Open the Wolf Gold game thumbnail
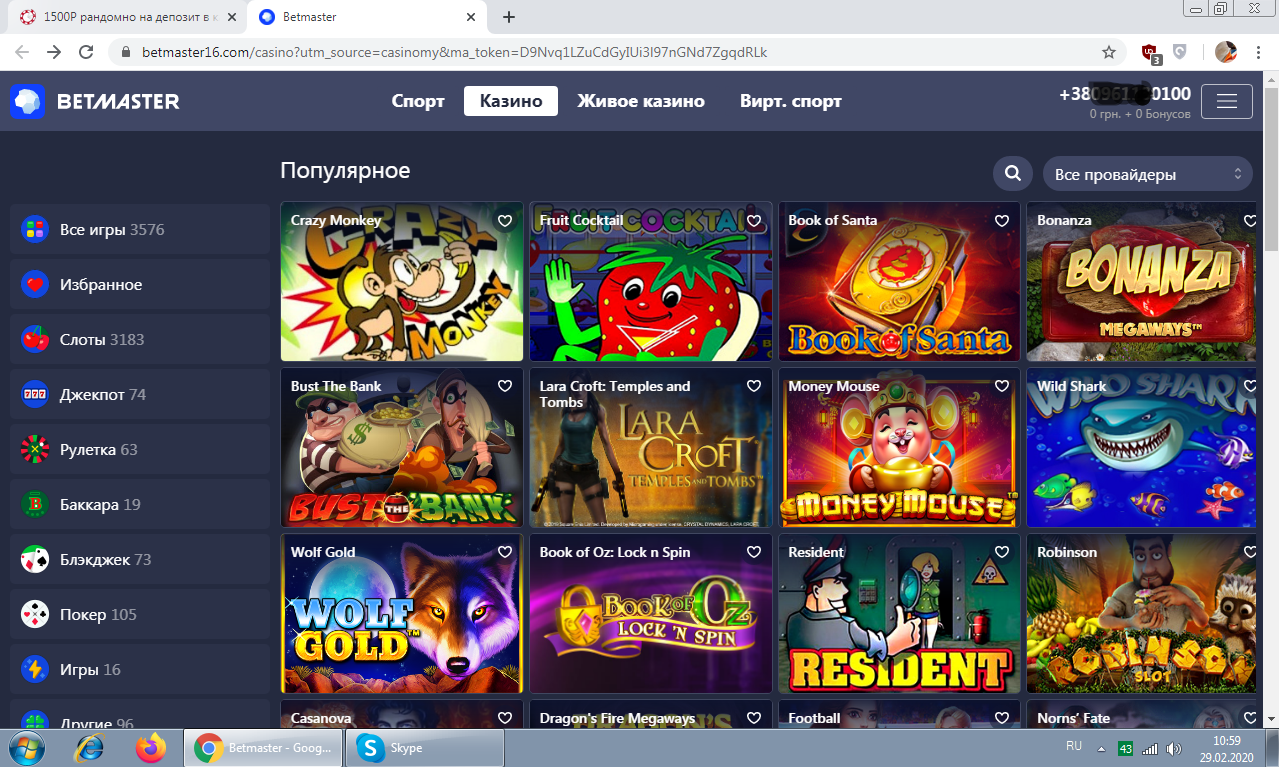The height and width of the screenshot is (767, 1279). tap(402, 614)
